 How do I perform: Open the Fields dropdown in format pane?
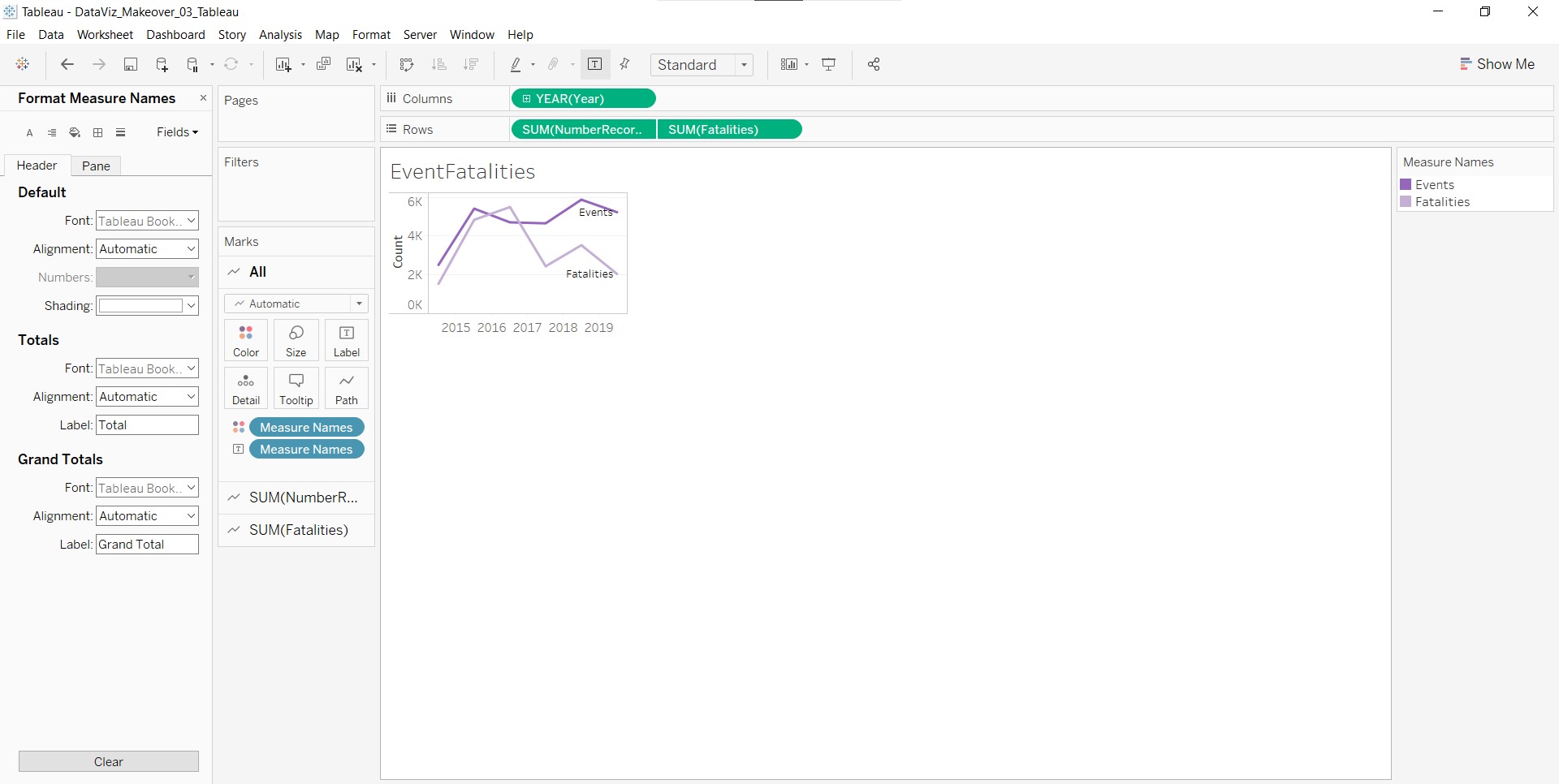177,132
